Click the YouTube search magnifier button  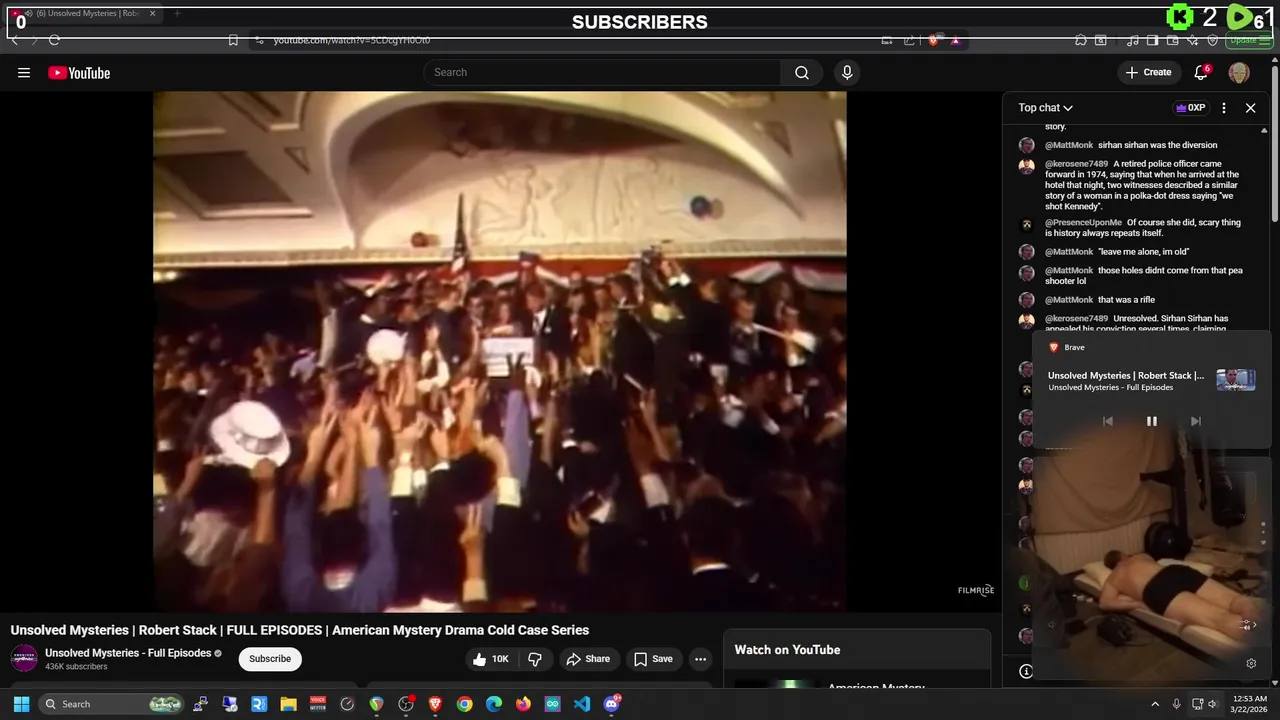pos(802,72)
